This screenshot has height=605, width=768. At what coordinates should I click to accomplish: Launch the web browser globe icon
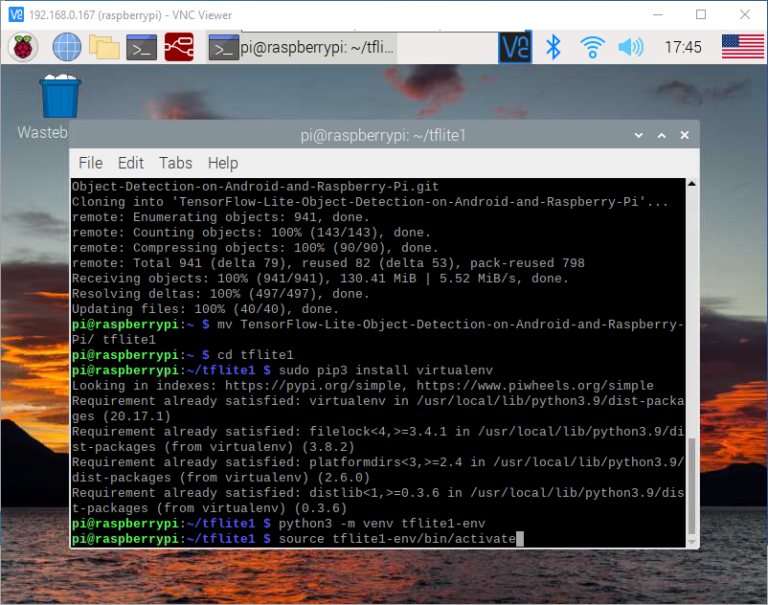click(66, 47)
